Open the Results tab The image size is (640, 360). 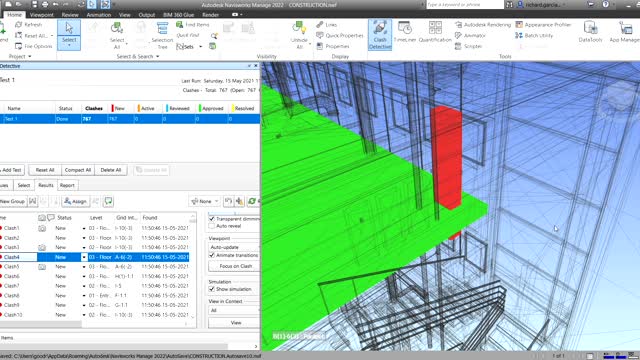(46, 185)
